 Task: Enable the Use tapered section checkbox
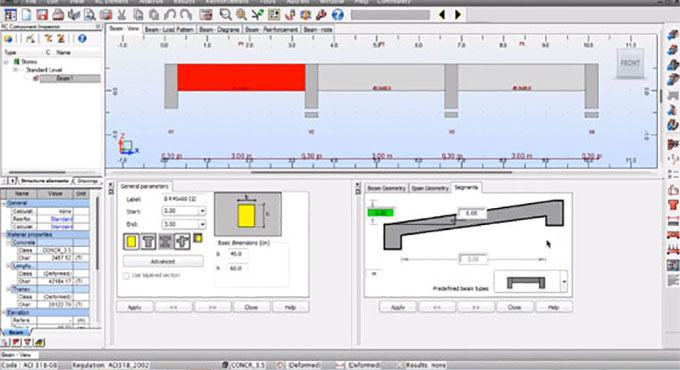click(126, 275)
